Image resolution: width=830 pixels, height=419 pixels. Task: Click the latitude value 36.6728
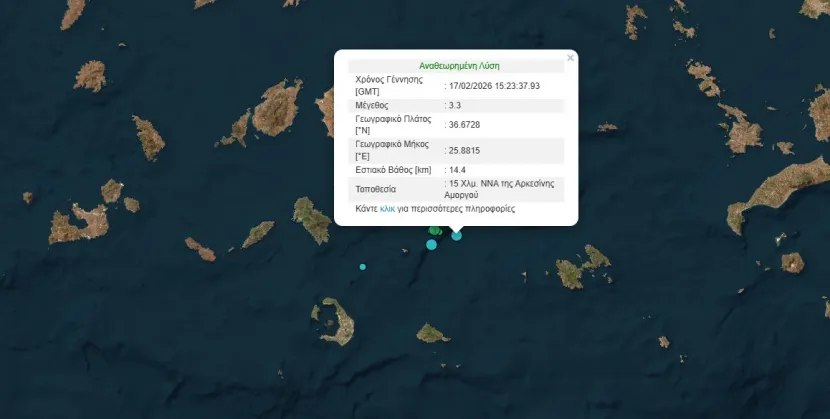tap(464, 125)
